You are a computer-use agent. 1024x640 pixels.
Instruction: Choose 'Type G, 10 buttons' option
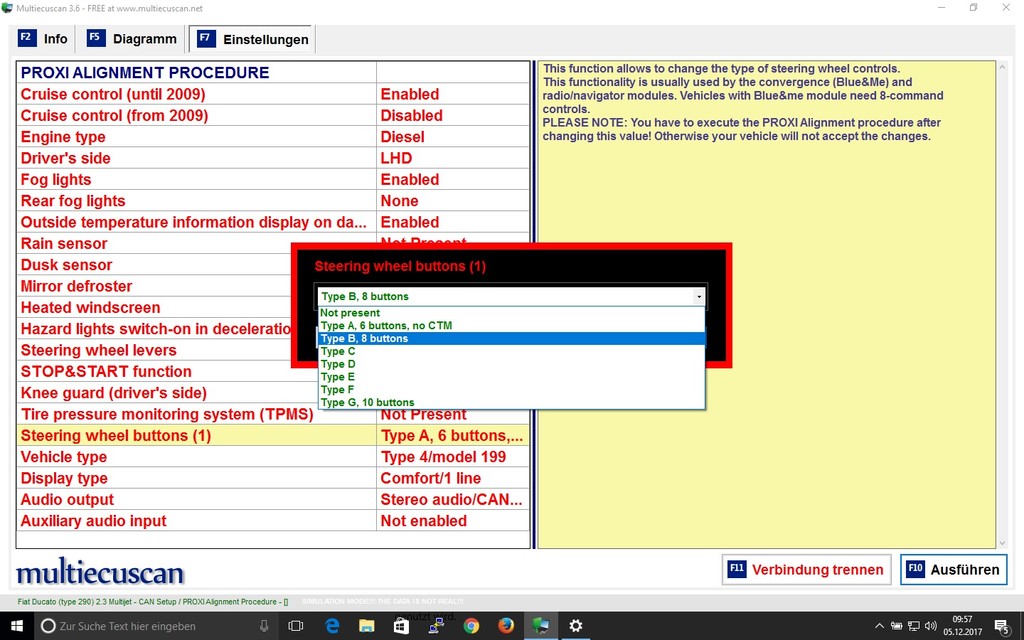[511, 402]
